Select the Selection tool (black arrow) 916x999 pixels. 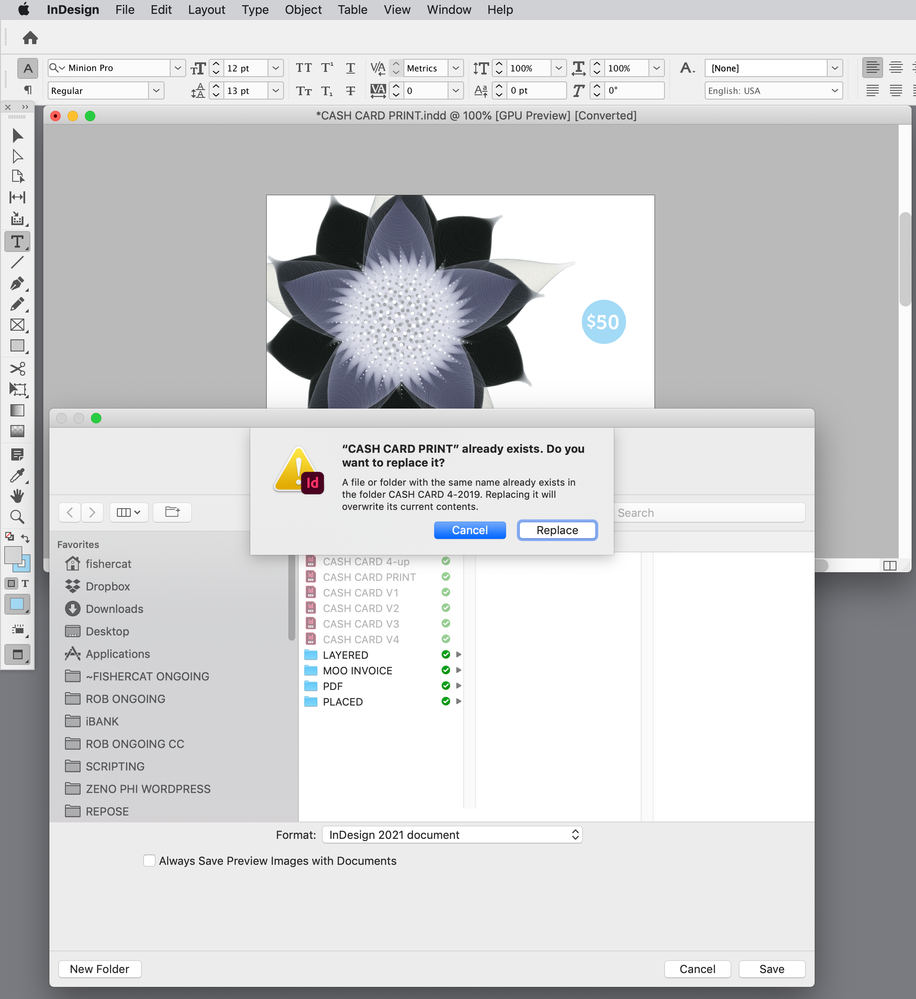point(17,135)
